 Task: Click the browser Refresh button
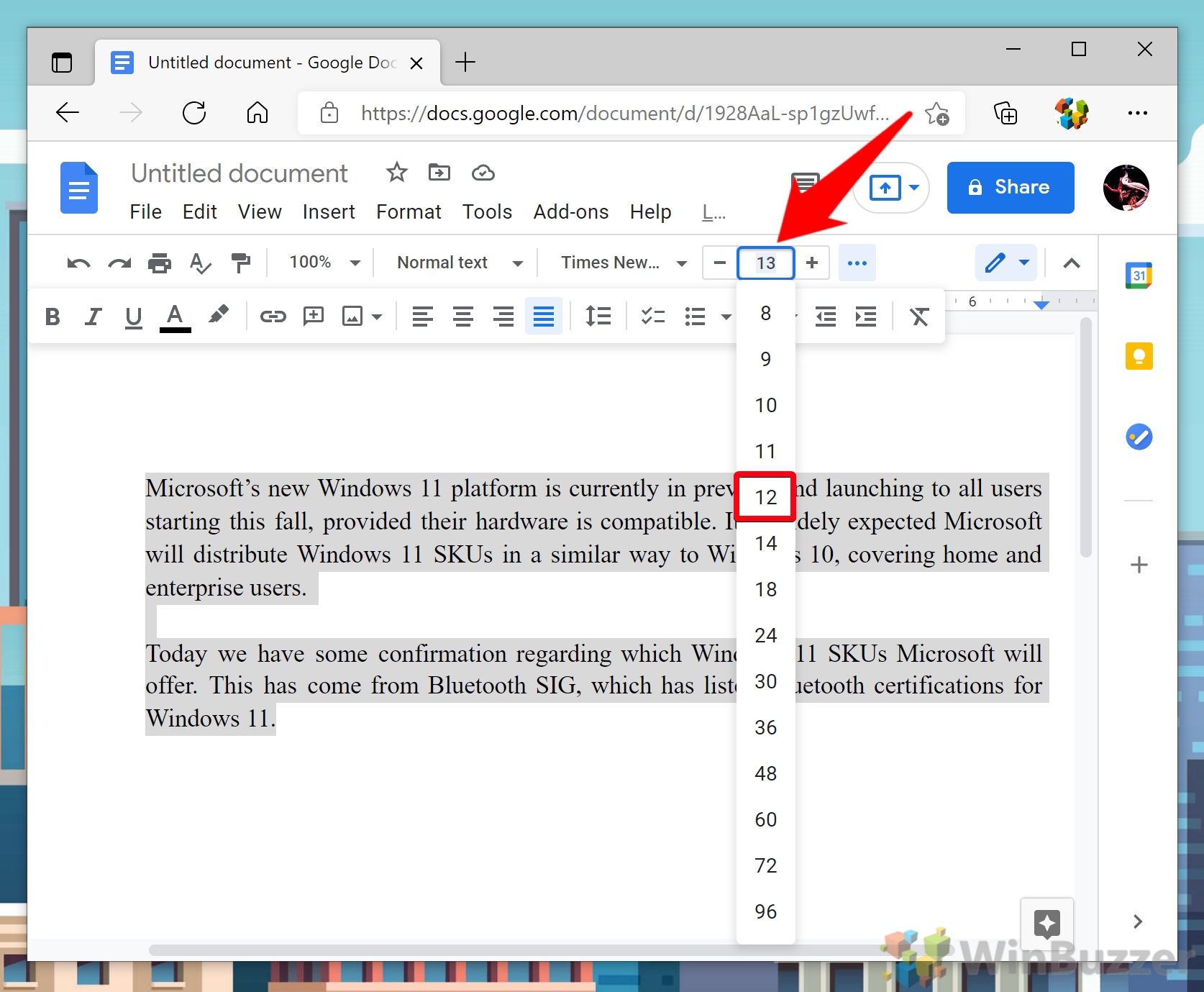click(194, 113)
